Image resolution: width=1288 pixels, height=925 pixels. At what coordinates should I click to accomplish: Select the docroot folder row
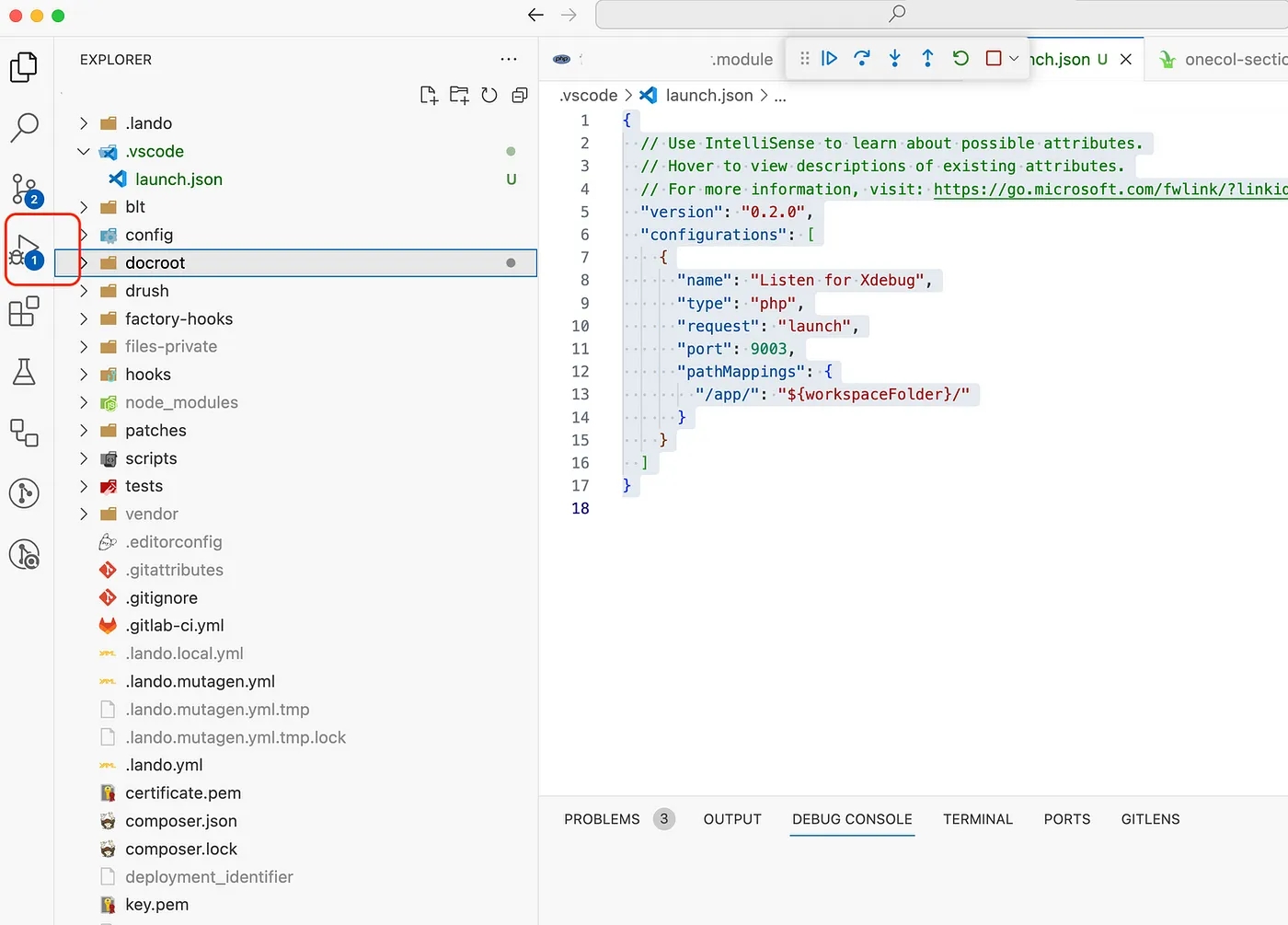[x=295, y=263]
